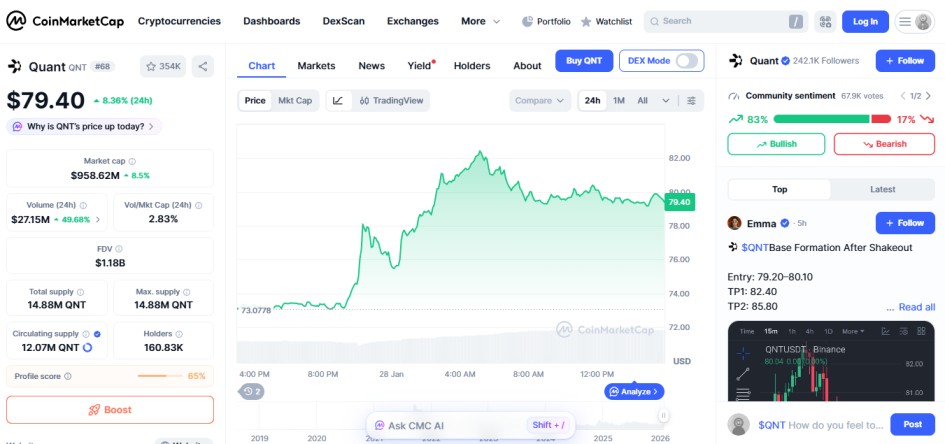Open the Watchlist star link

(x=606, y=21)
